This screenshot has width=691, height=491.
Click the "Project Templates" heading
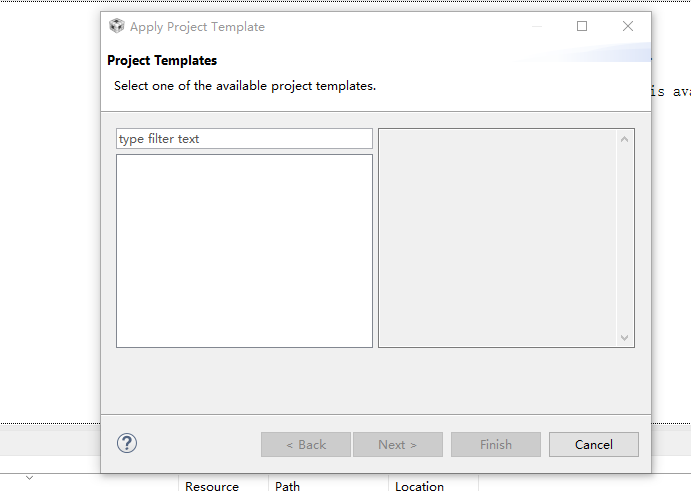[x=162, y=61]
